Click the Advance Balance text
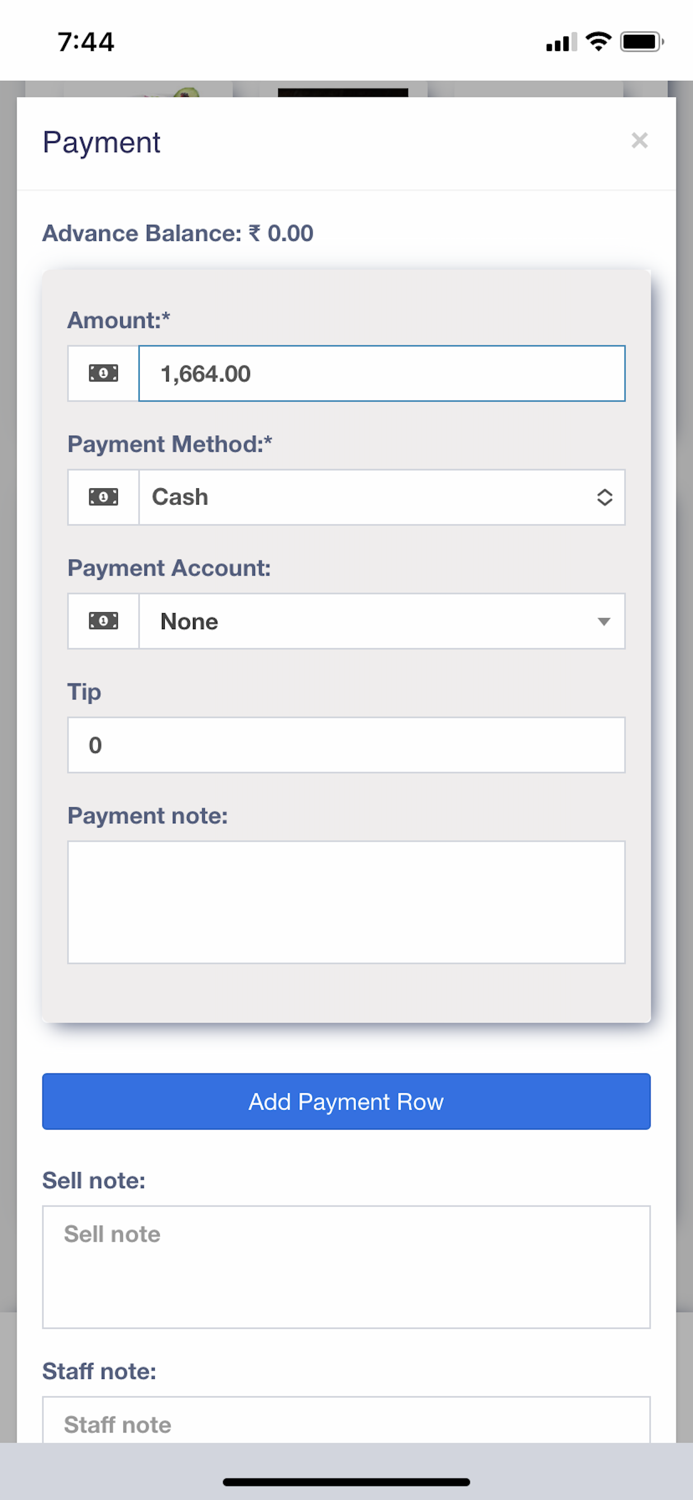 coord(177,233)
